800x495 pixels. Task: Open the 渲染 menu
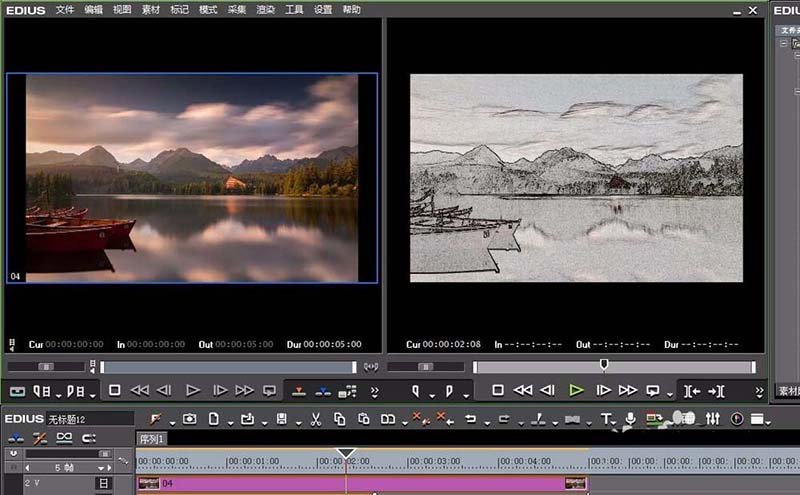[x=265, y=10]
